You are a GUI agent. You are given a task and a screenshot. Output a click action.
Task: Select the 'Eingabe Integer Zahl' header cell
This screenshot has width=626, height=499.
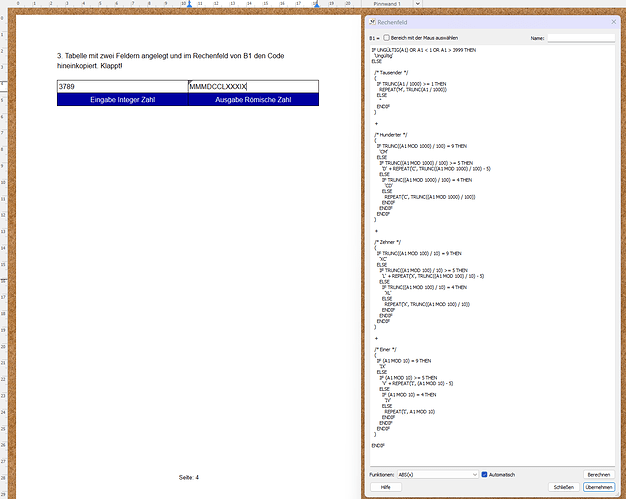122,101
